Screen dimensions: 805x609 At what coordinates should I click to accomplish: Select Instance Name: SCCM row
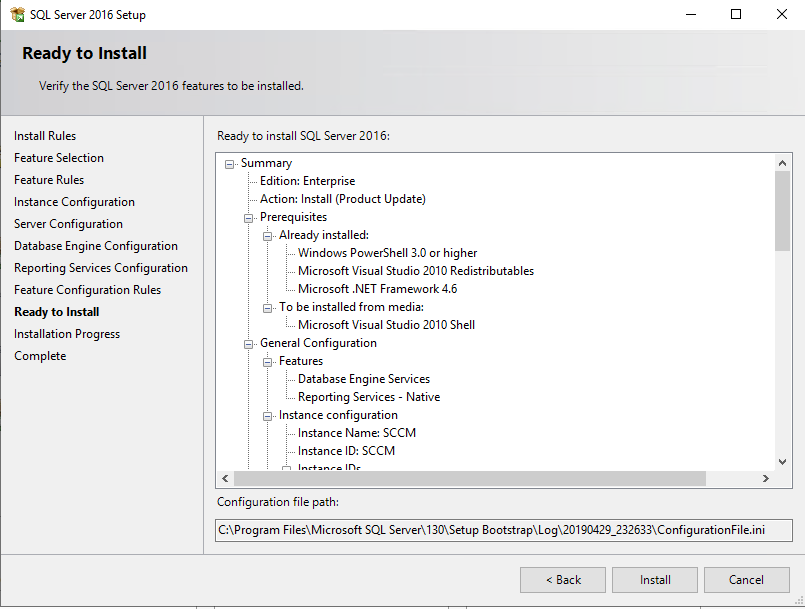click(357, 433)
